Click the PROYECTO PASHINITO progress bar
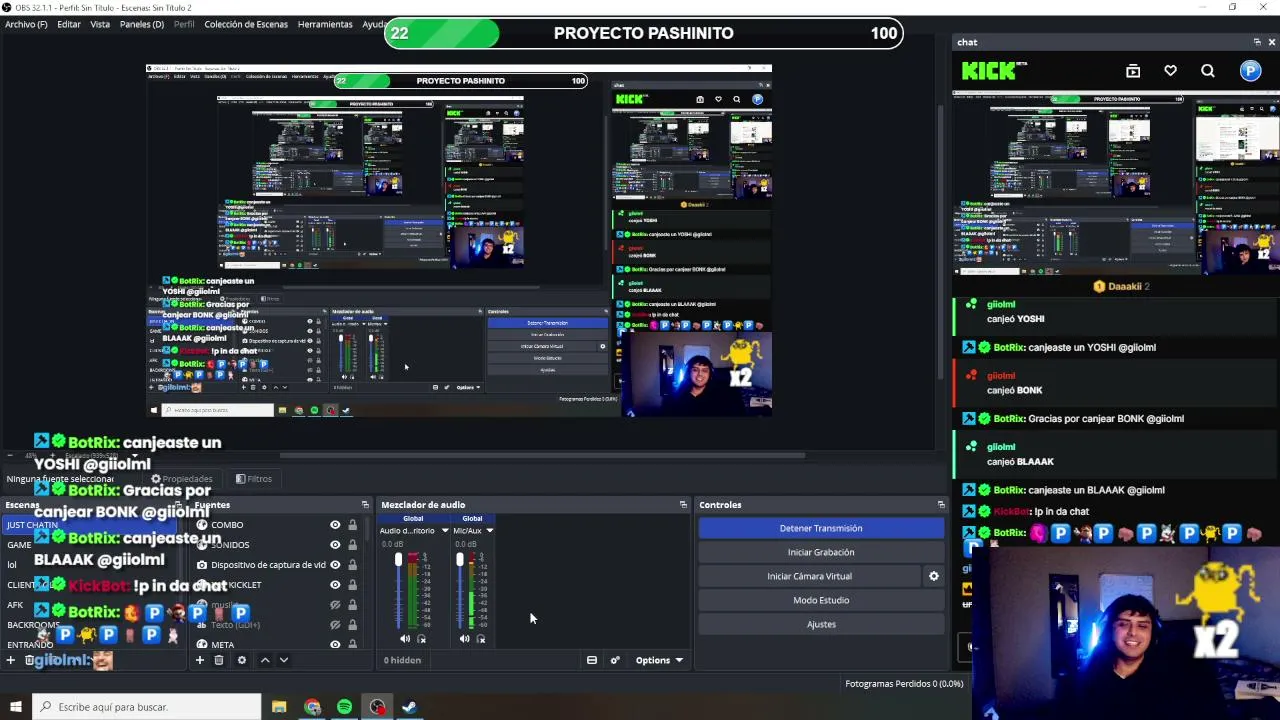This screenshot has height=720, width=1280. (x=644, y=33)
